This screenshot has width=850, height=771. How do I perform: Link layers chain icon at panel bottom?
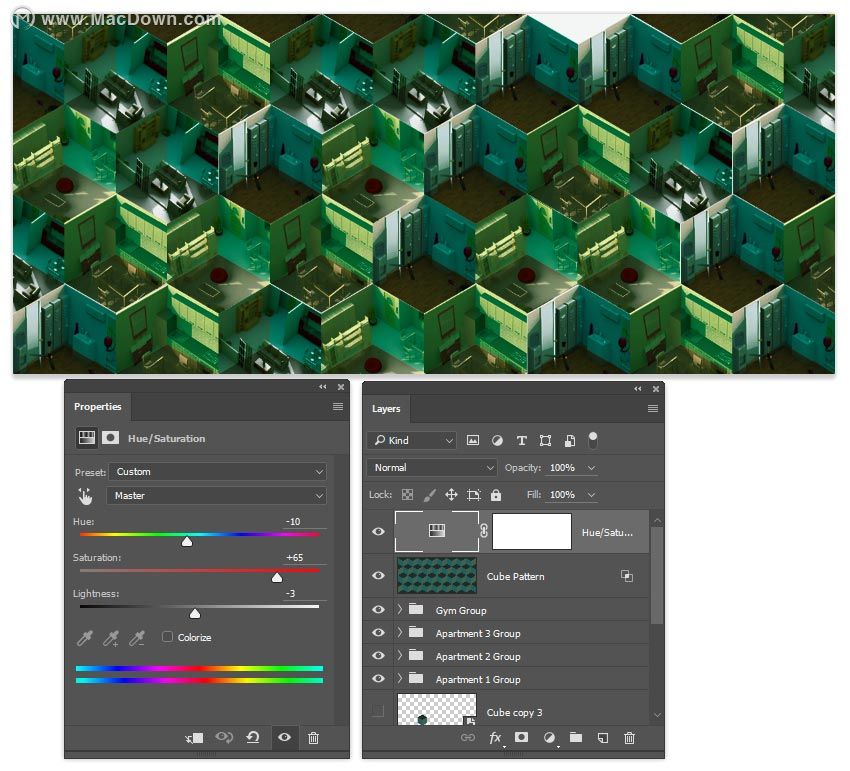(x=468, y=737)
